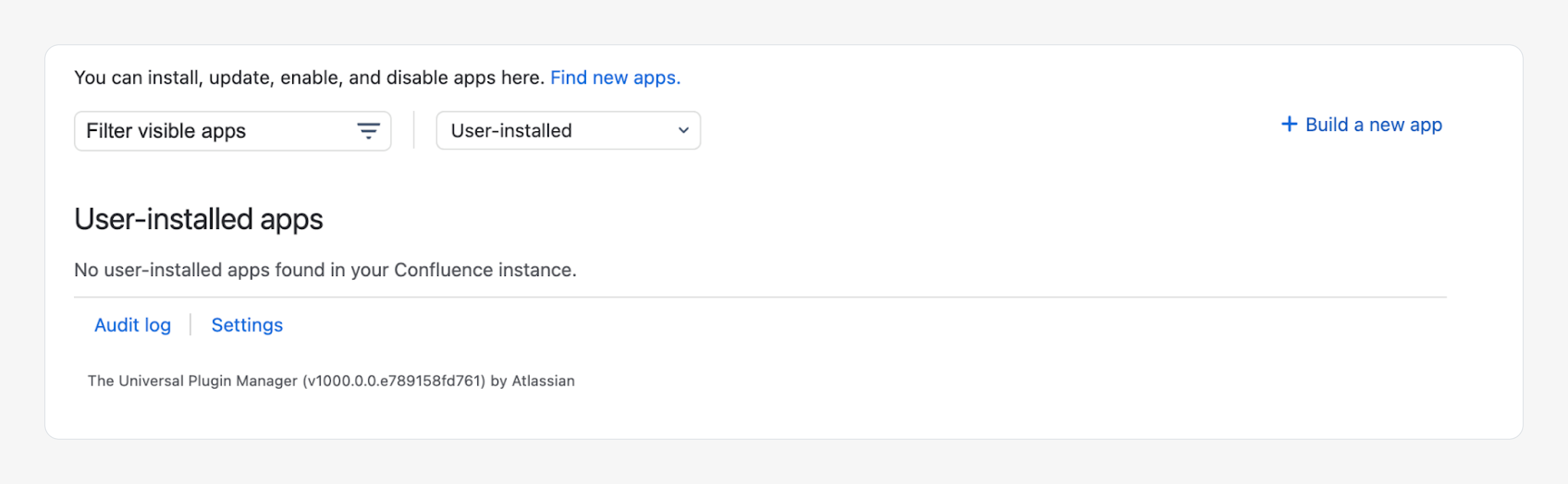Click the separator between Audit log and Settings
The image size is (1568, 484).
click(x=190, y=325)
